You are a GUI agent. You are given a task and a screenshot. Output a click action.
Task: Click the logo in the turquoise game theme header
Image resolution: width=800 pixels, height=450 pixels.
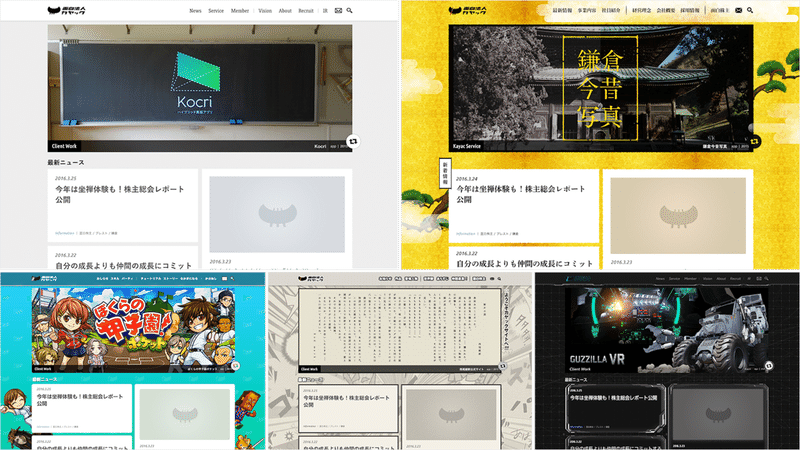(44, 279)
